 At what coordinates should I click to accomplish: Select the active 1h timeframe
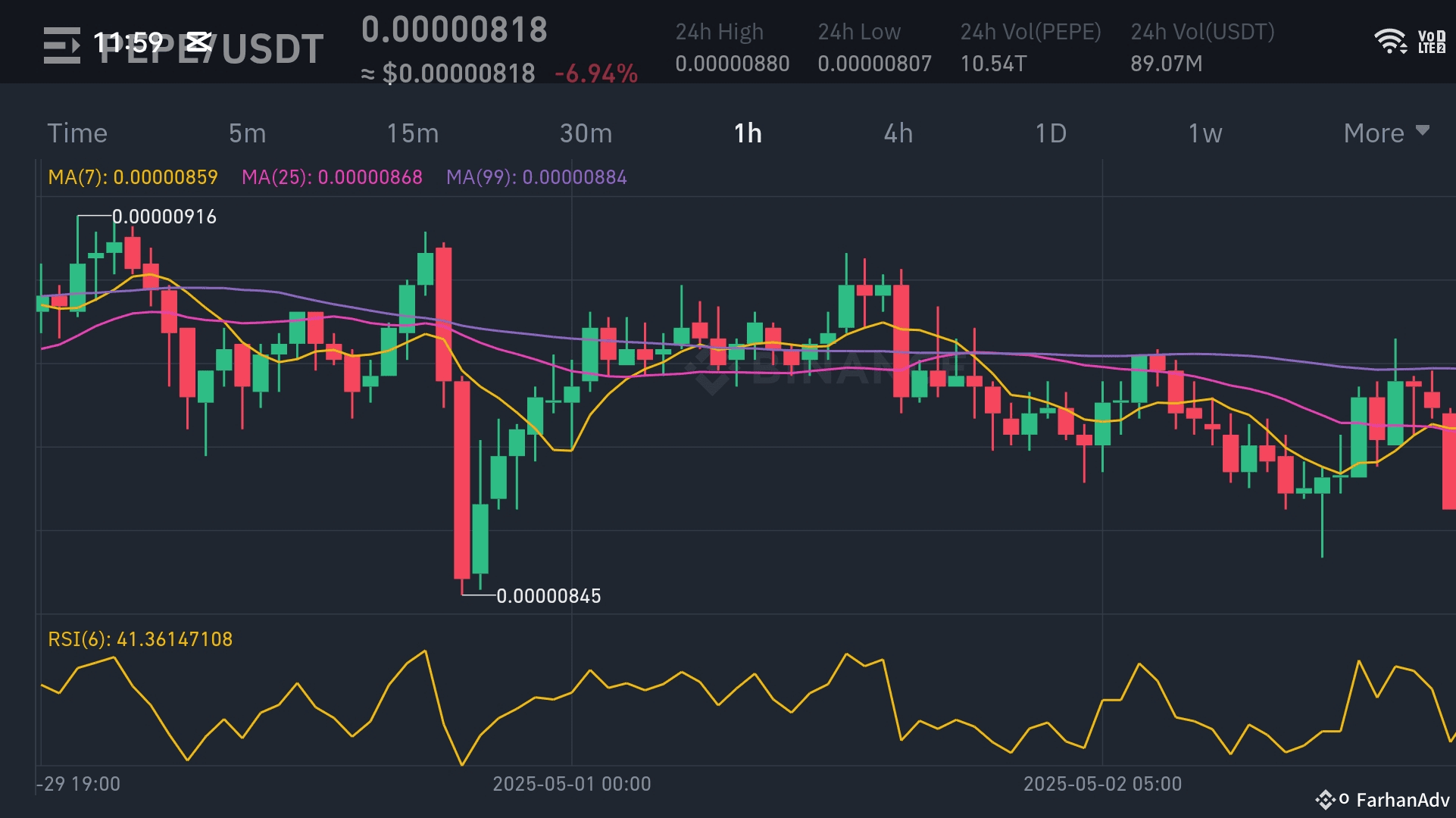(x=748, y=133)
